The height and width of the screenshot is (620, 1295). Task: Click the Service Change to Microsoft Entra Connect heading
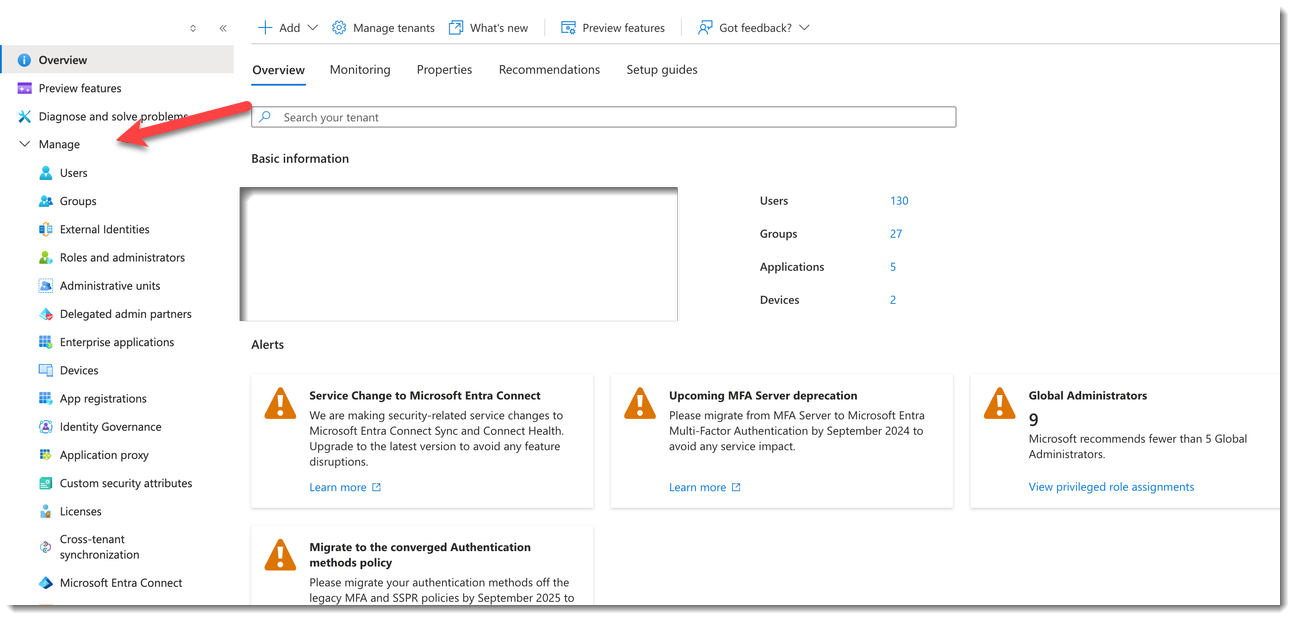[425, 396]
